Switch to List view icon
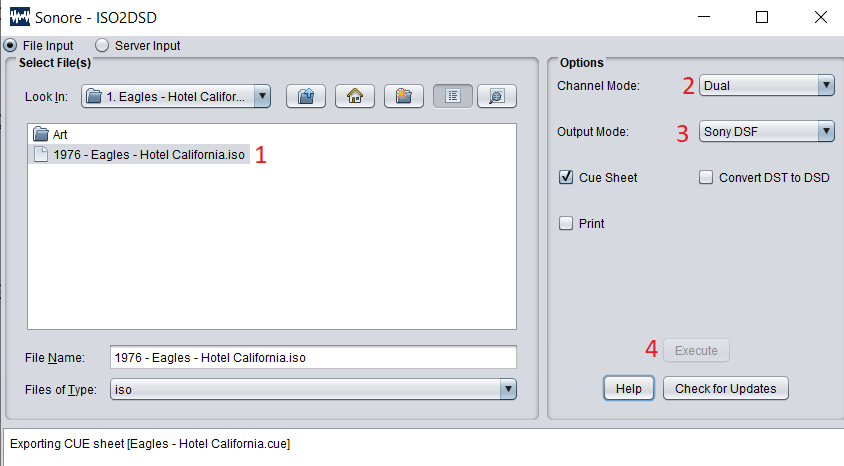This screenshot has height=466, width=844. tap(453, 96)
